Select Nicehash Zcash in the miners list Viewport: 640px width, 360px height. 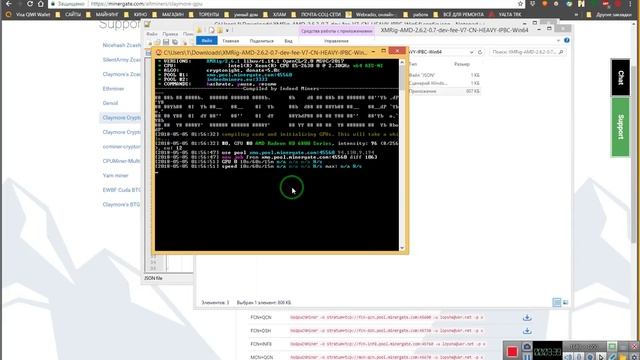[122, 45]
